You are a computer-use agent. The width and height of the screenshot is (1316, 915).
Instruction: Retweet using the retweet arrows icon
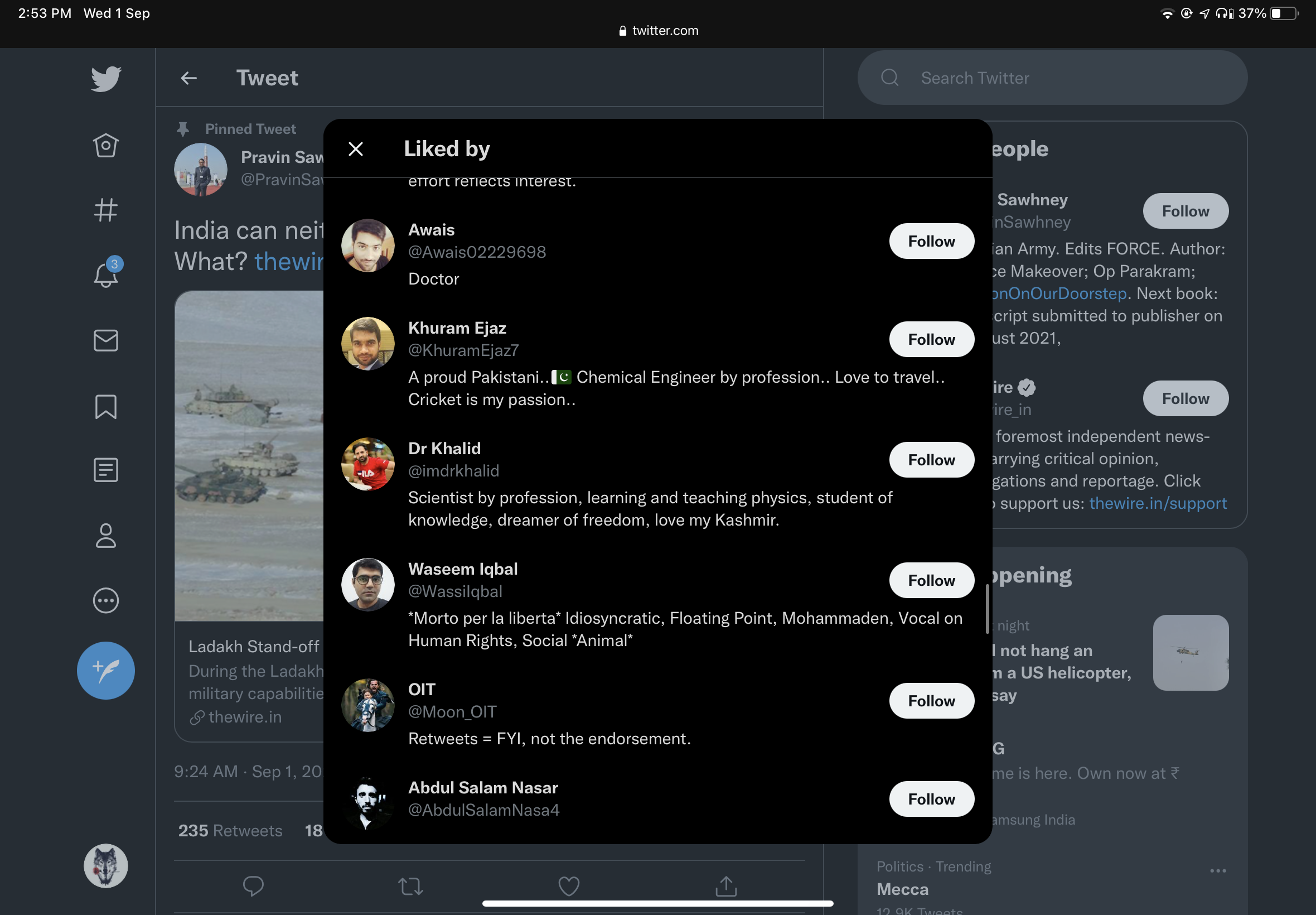(411, 887)
